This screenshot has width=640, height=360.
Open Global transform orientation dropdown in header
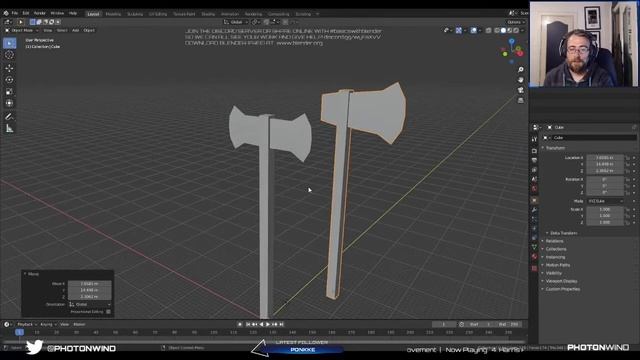pyautogui.click(x=236, y=22)
